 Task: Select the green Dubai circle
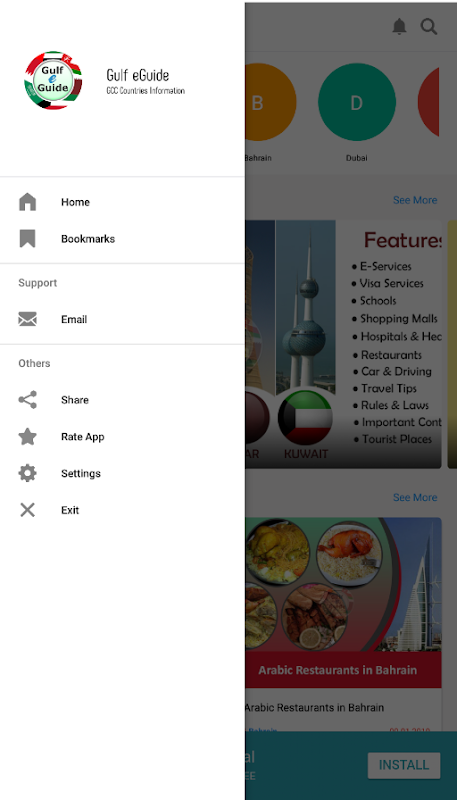(357, 102)
